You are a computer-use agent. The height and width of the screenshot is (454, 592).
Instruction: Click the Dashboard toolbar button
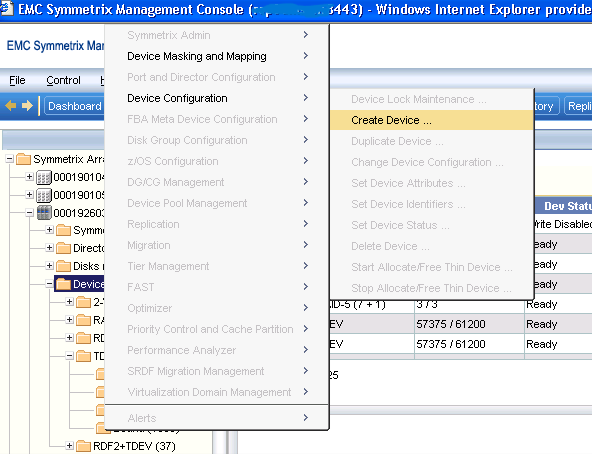coord(74,106)
